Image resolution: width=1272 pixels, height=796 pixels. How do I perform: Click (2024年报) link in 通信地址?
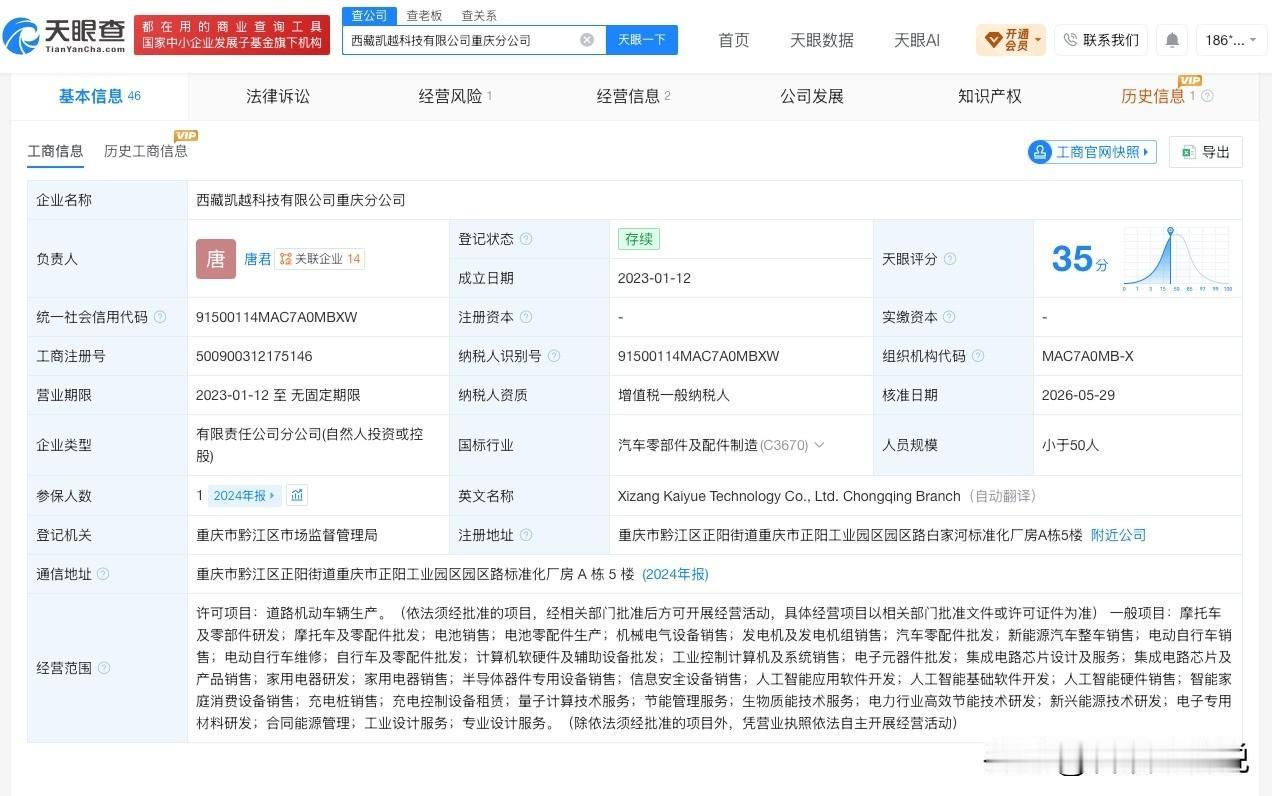click(675, 574)
